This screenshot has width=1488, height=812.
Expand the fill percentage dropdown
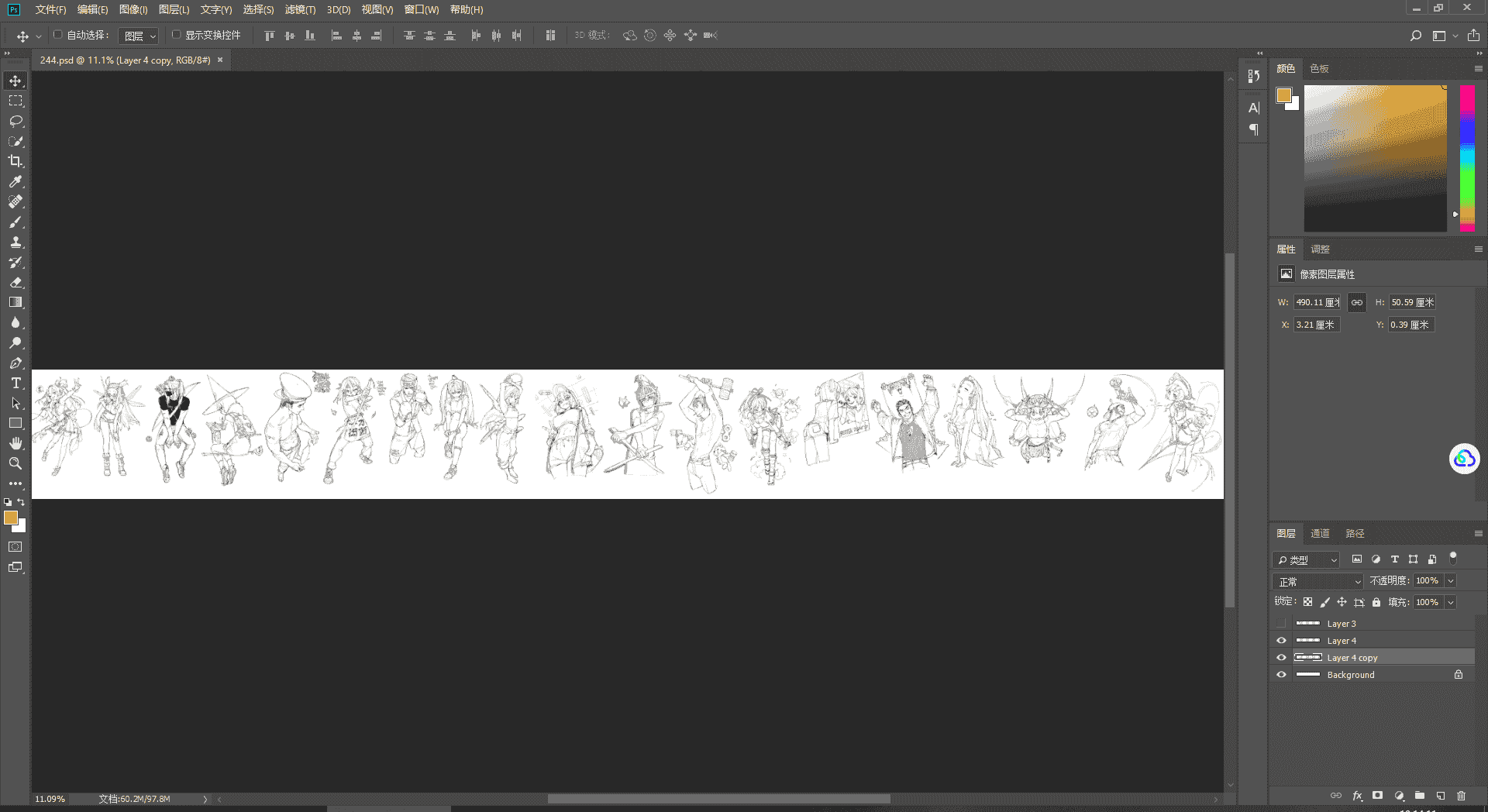pyautogui.click(x=1451, y=603)
